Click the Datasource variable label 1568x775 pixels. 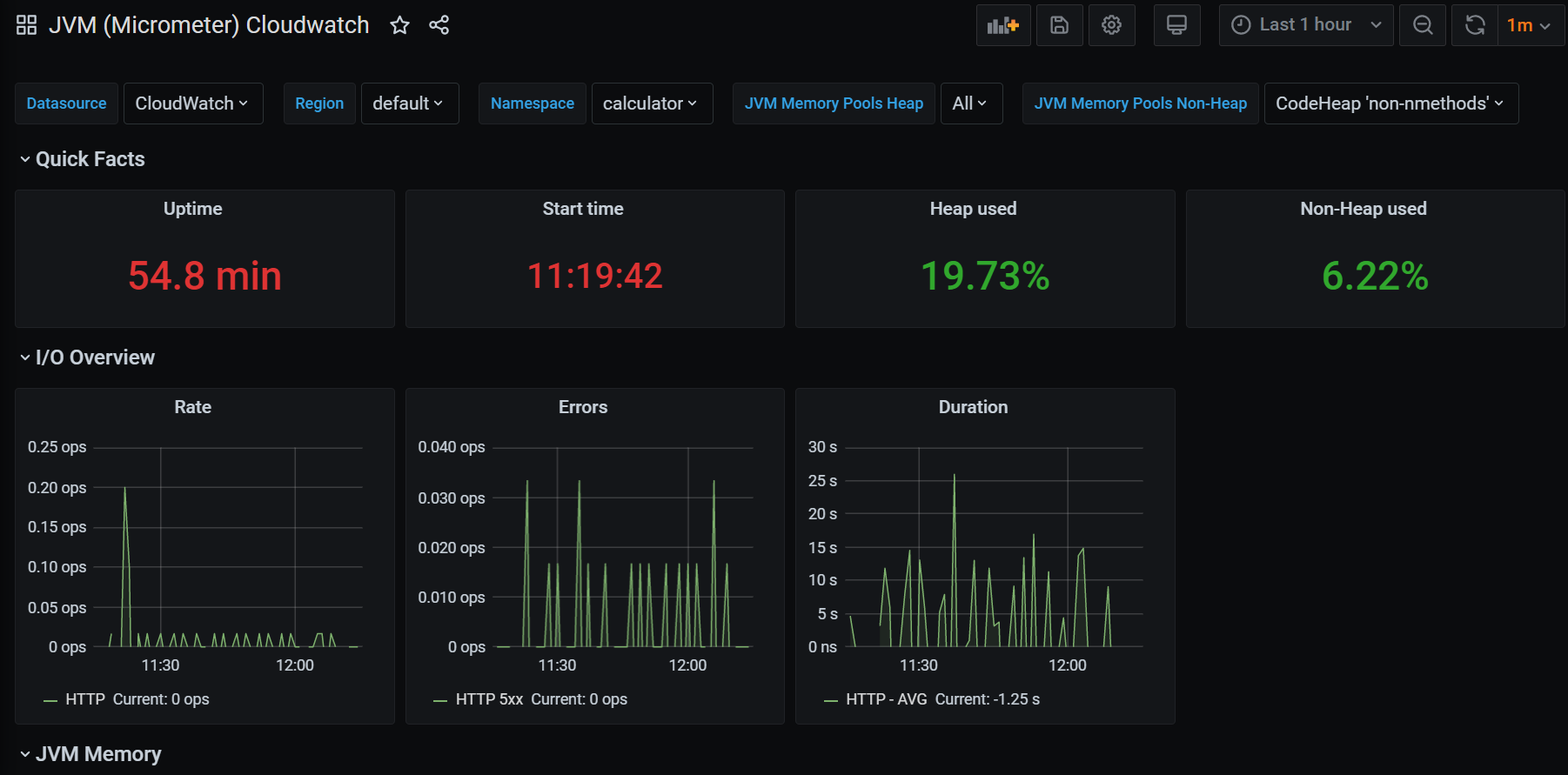point(66,104)
